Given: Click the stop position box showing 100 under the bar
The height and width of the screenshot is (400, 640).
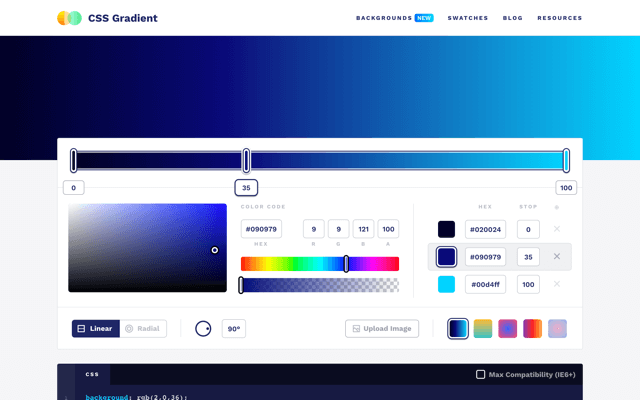Looking at the screenshot, I should click(566, 188).
